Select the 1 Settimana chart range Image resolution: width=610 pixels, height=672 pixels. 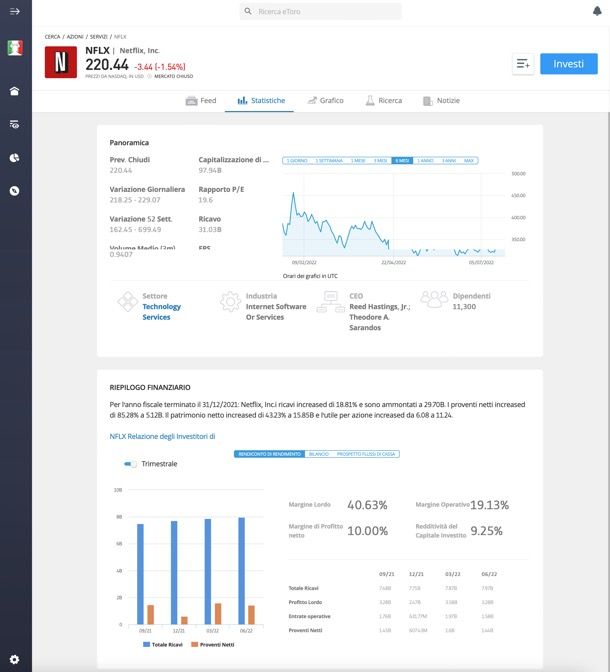pos(329,161)
